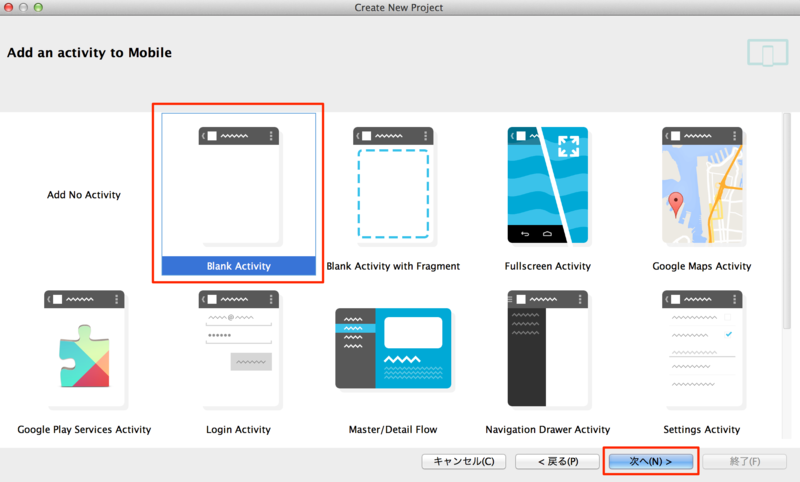Click the Login Activity label

[x=238, y=429]
